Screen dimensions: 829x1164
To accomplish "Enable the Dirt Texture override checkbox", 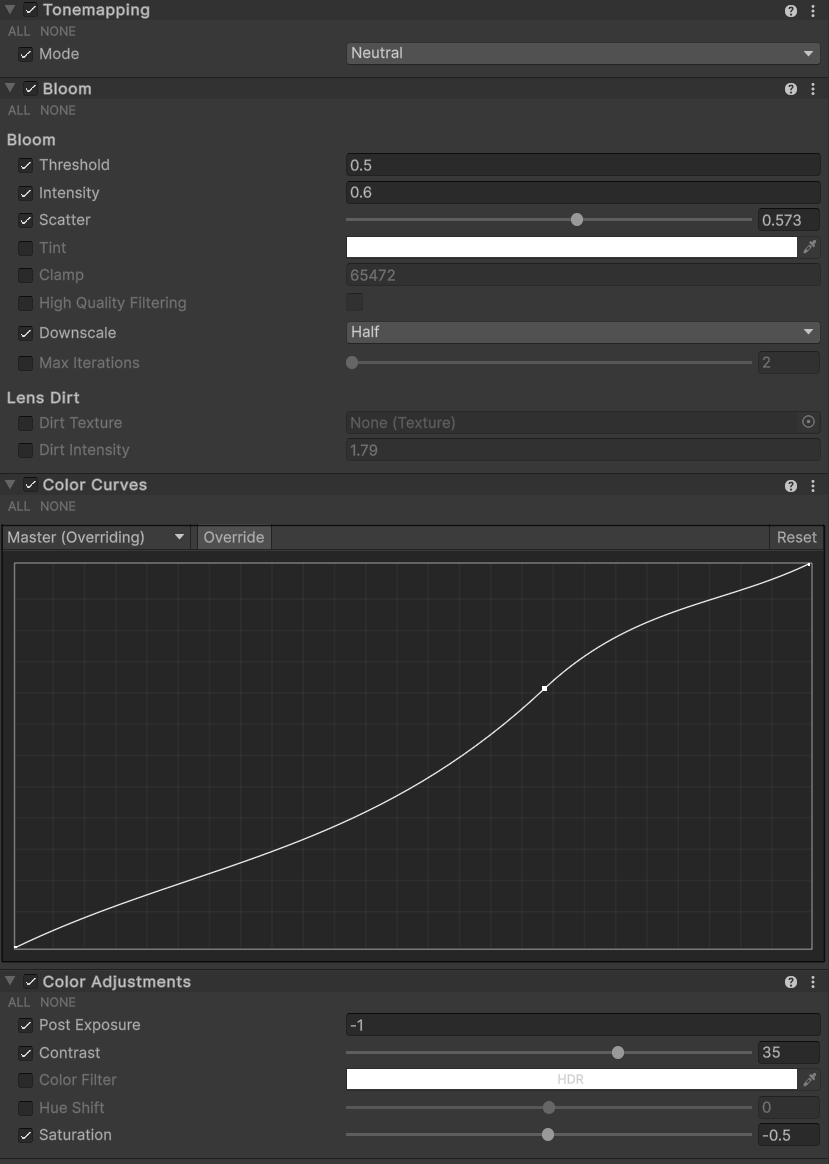I will (x=25, y=423).
